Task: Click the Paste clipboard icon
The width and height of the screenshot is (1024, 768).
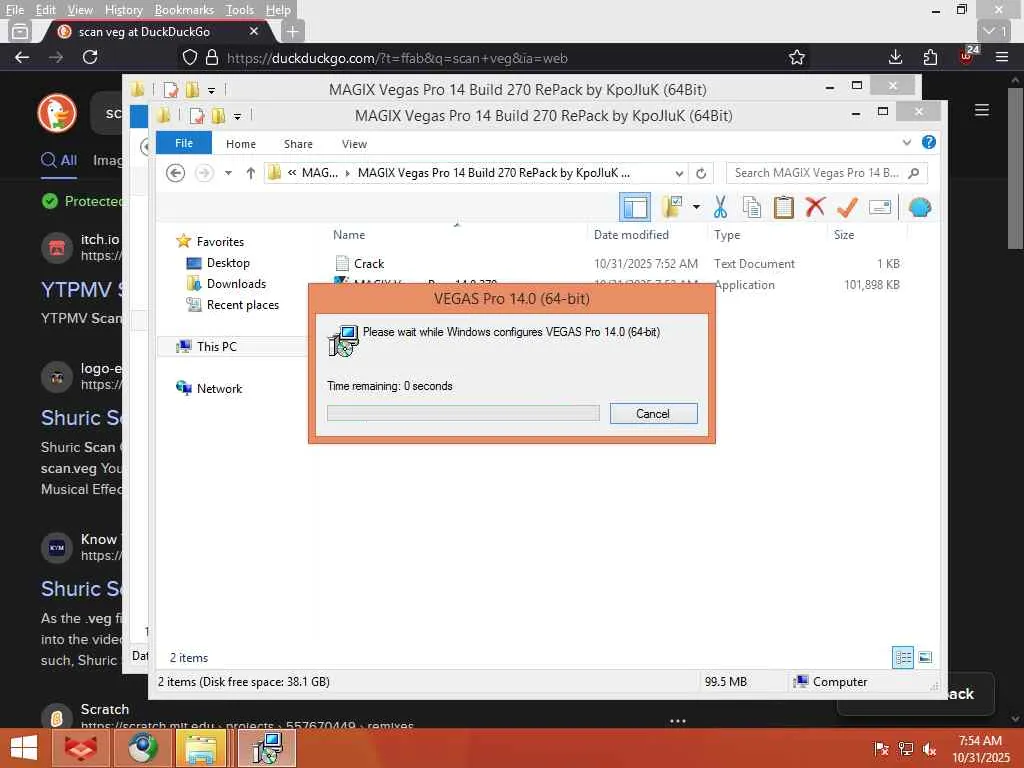Action: tap(783, 207)
